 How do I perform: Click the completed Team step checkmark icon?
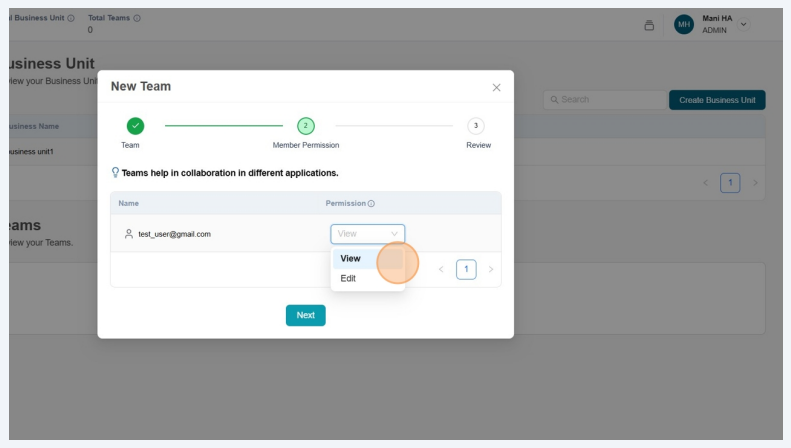point(135,125)
